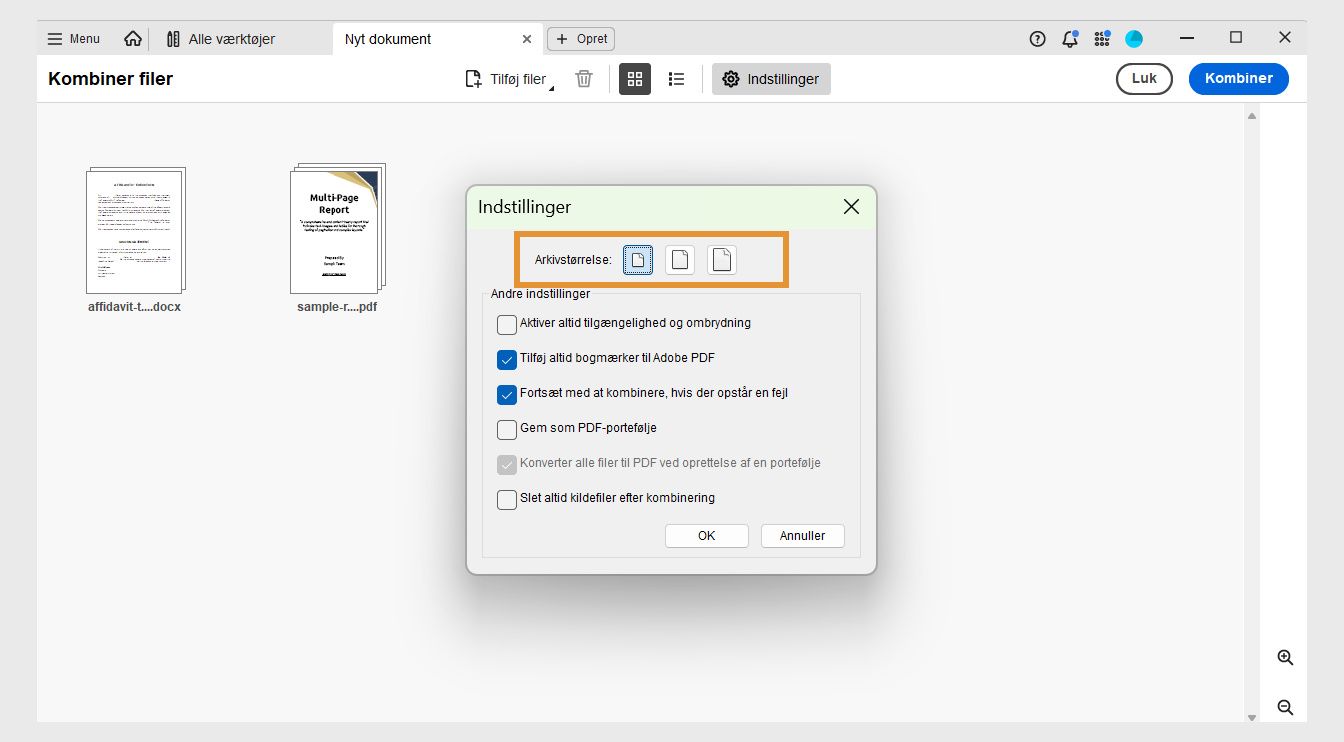Image resolution: width=1344 pixels, height=742 pixels.
Task: Click the Indstillinger toolbar button
Action: tap(771, 79)
